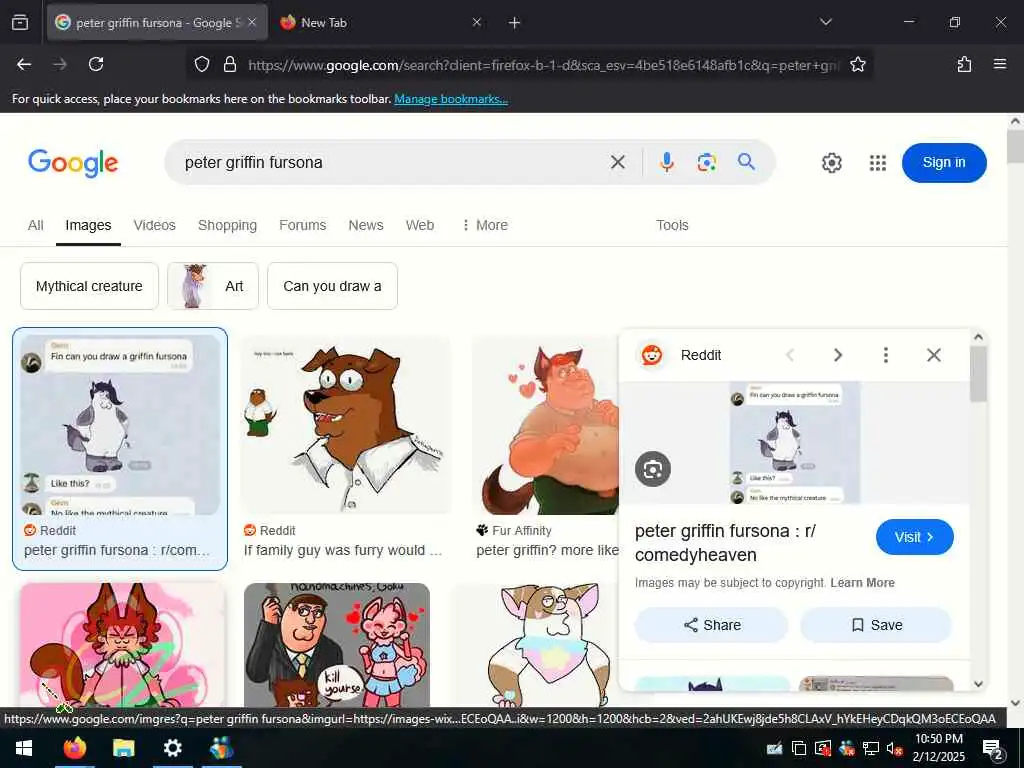
Task: Go to the Google logo homepage
Action: tap(73, 163)
